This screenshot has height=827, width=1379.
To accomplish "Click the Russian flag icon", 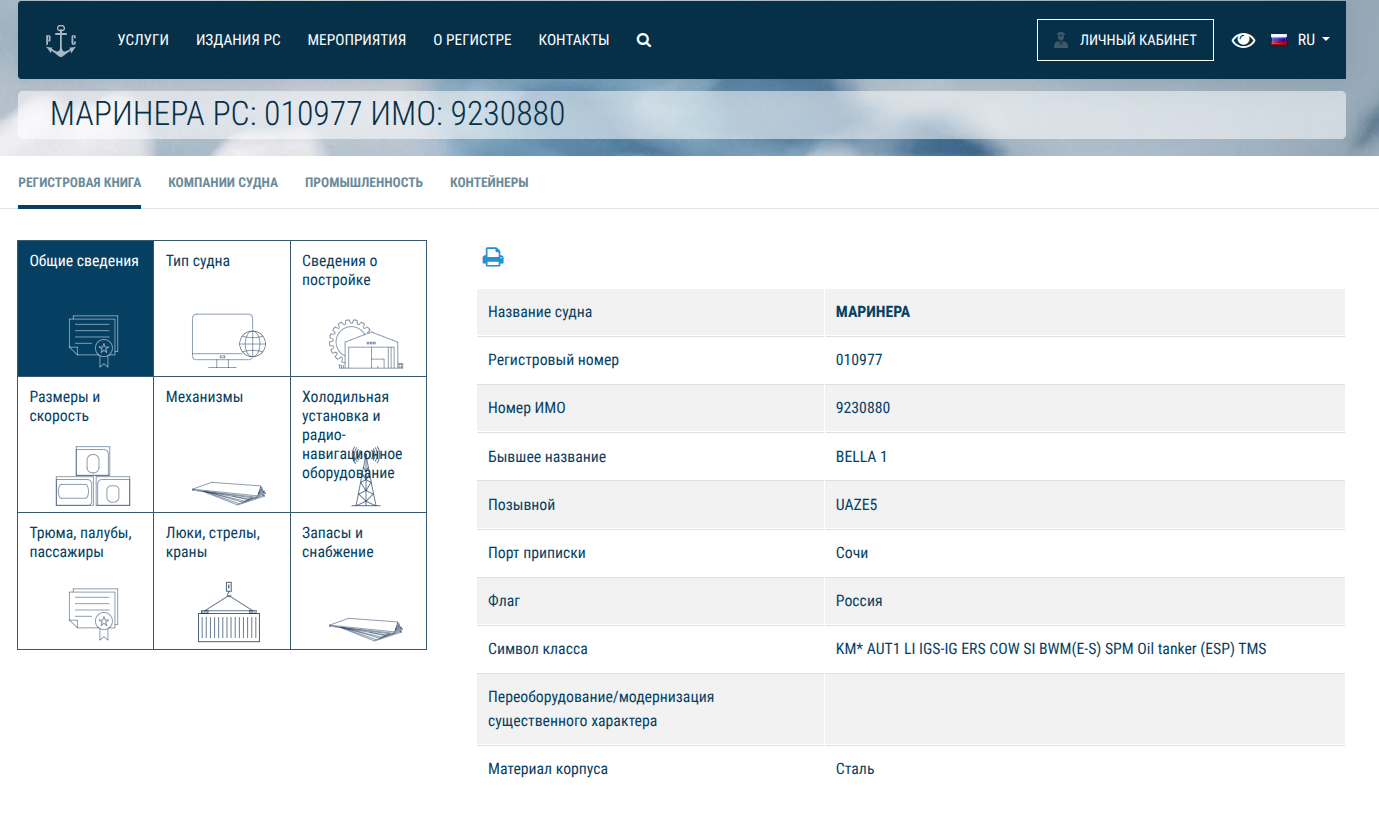I will [1278, 41].
